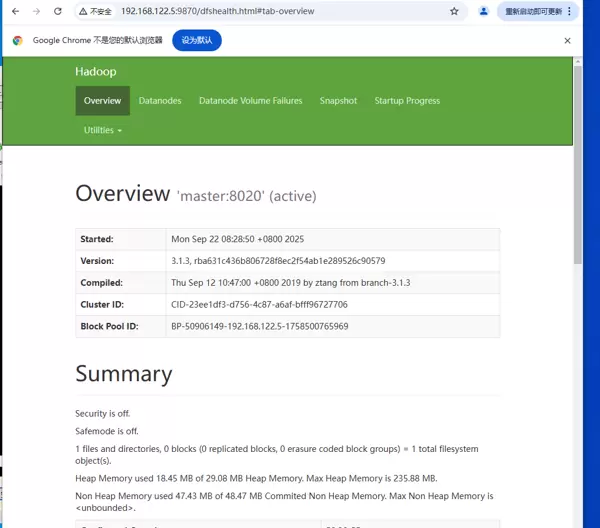Reload the current page

click(58, 11)
